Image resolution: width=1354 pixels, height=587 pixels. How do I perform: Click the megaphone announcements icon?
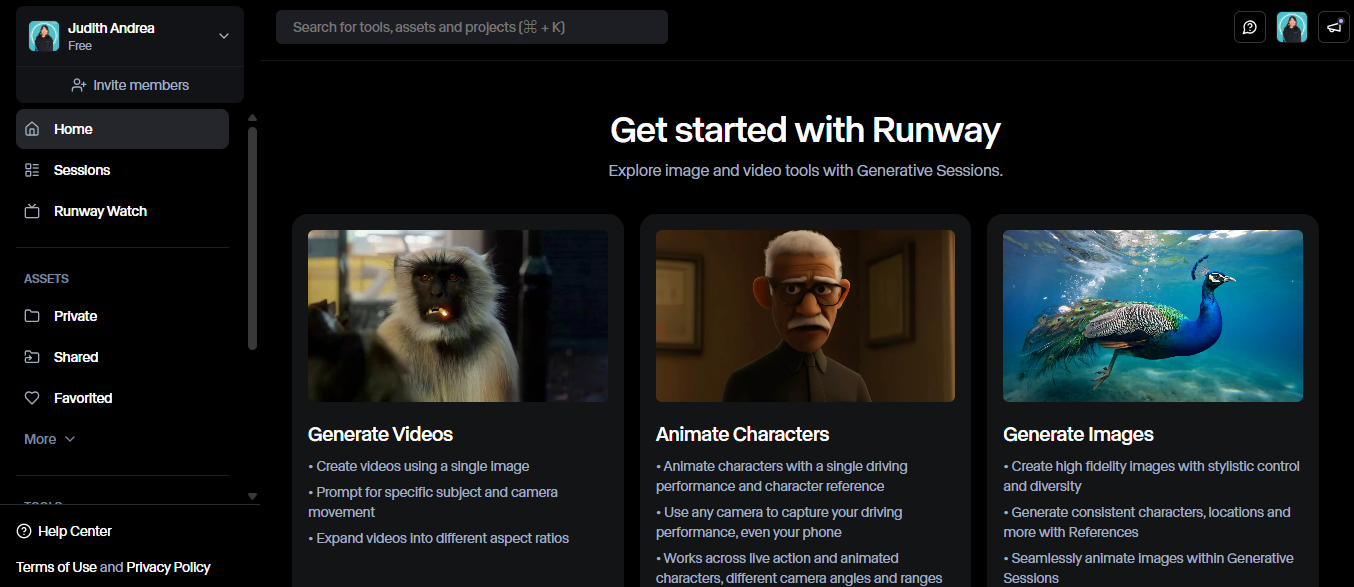pos(1334,27)
